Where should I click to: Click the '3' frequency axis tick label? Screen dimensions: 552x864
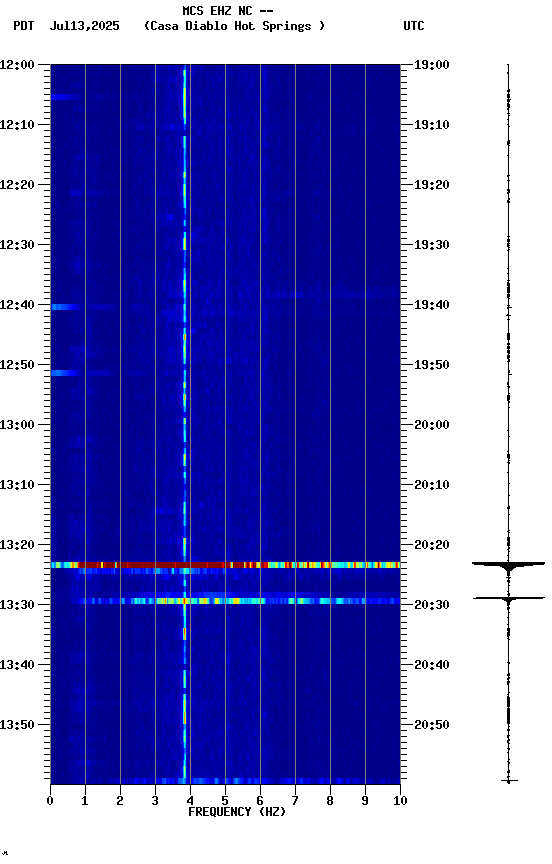pyautogui.click(x=155, y=801)
